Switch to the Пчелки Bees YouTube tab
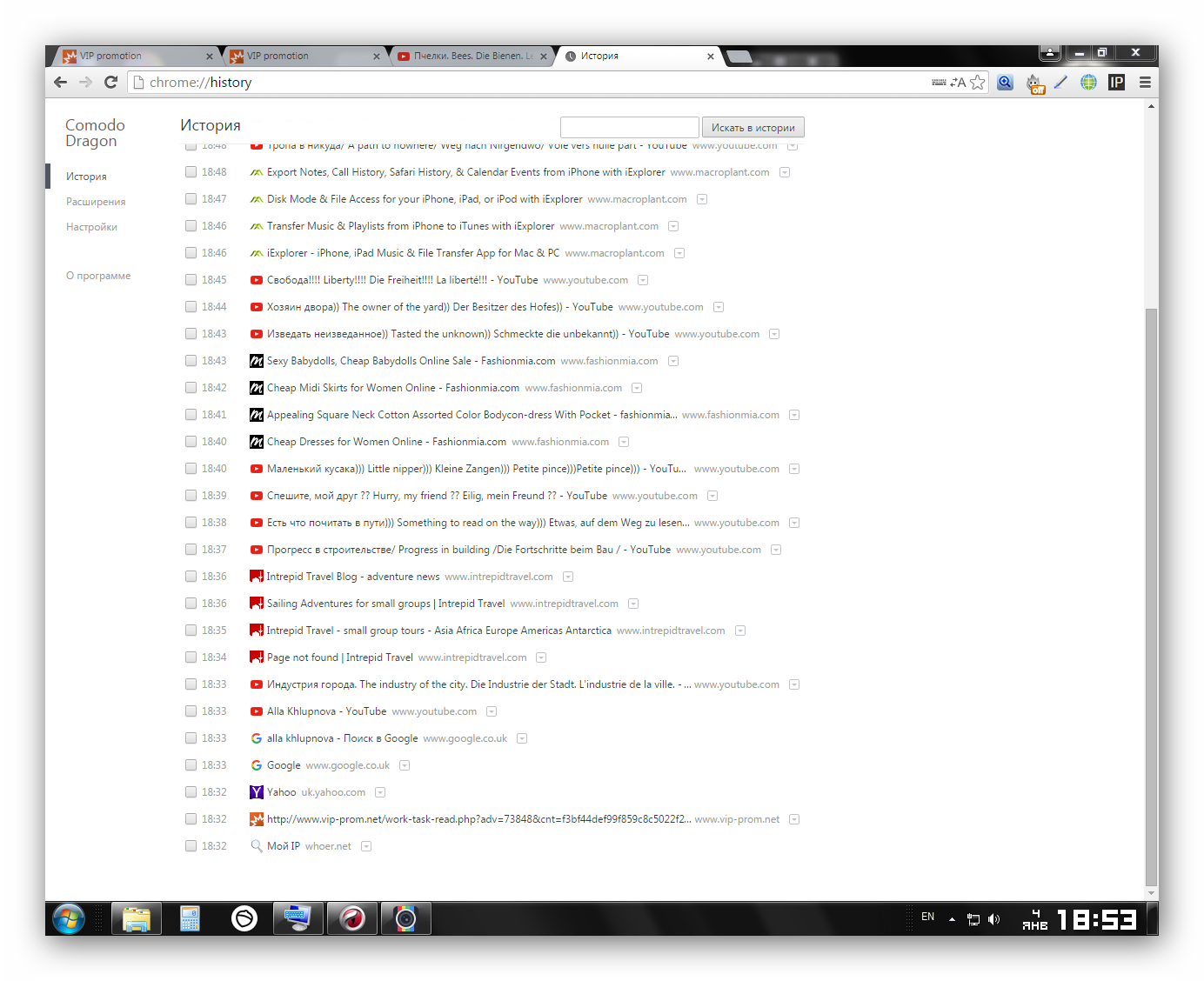The image size is (1204, 981). pos(471,57)
